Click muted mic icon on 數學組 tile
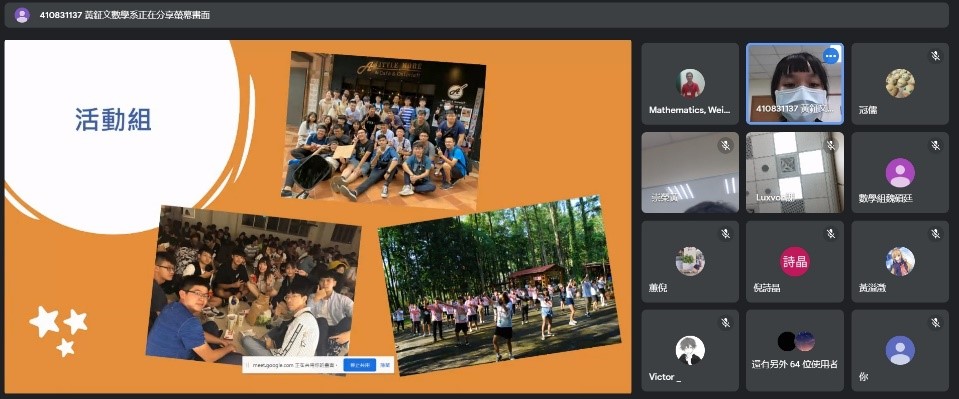The width and height of the screenshot is (959, 399). pos(935,146)
